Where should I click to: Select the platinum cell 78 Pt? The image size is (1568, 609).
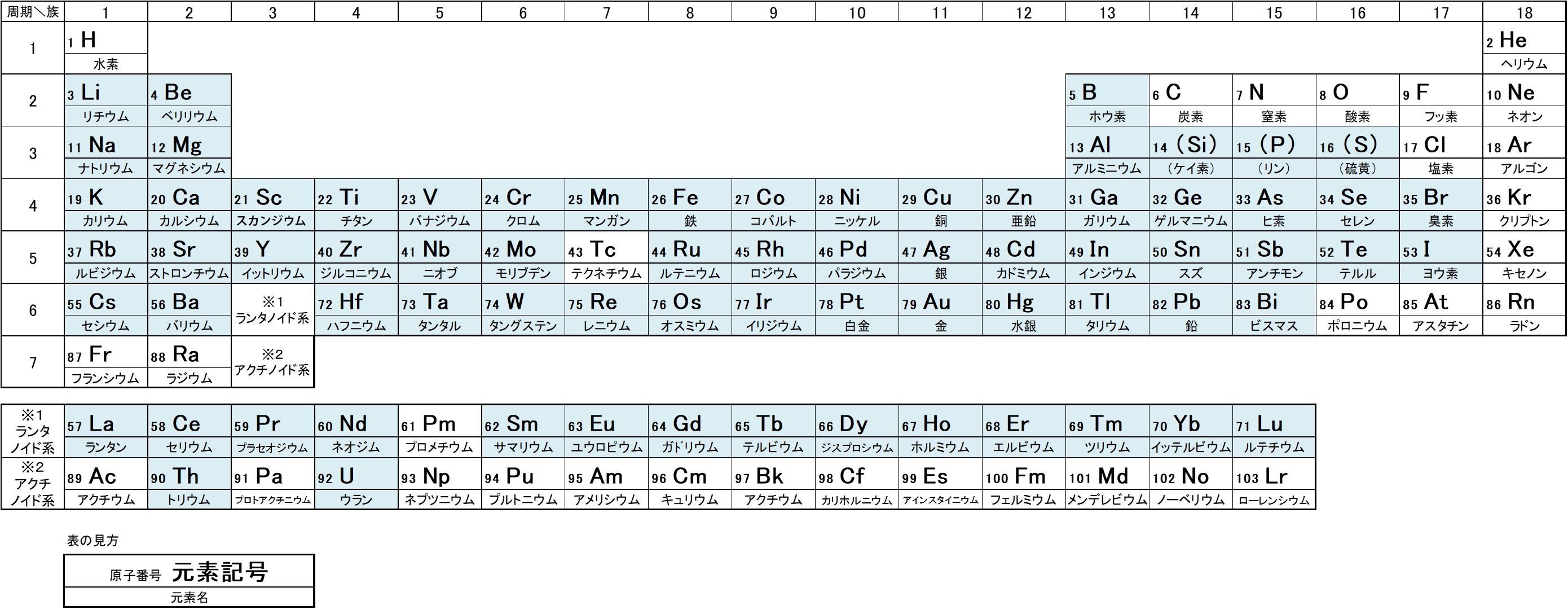(x=857, y=310)
